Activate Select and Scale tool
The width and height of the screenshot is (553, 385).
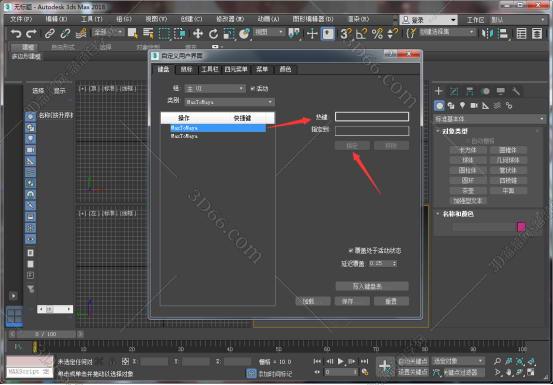tap(229, 34)
